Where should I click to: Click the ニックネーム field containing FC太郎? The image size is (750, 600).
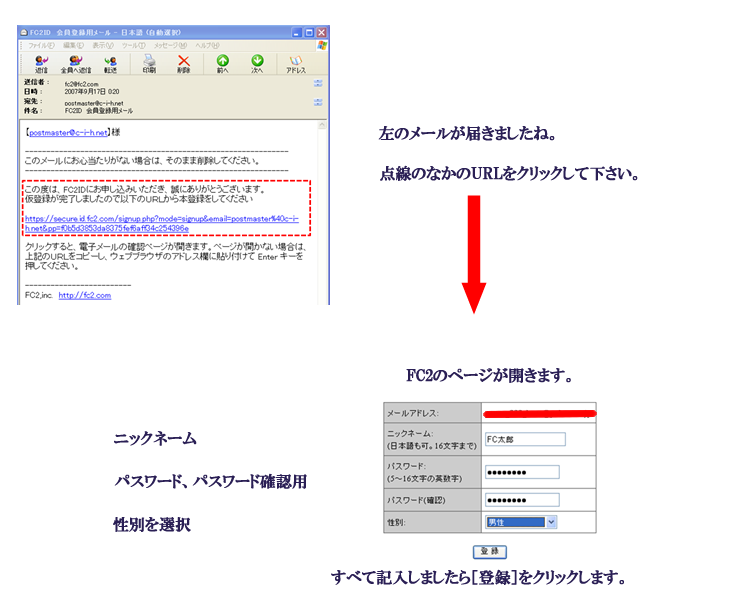tap(525, 439)
